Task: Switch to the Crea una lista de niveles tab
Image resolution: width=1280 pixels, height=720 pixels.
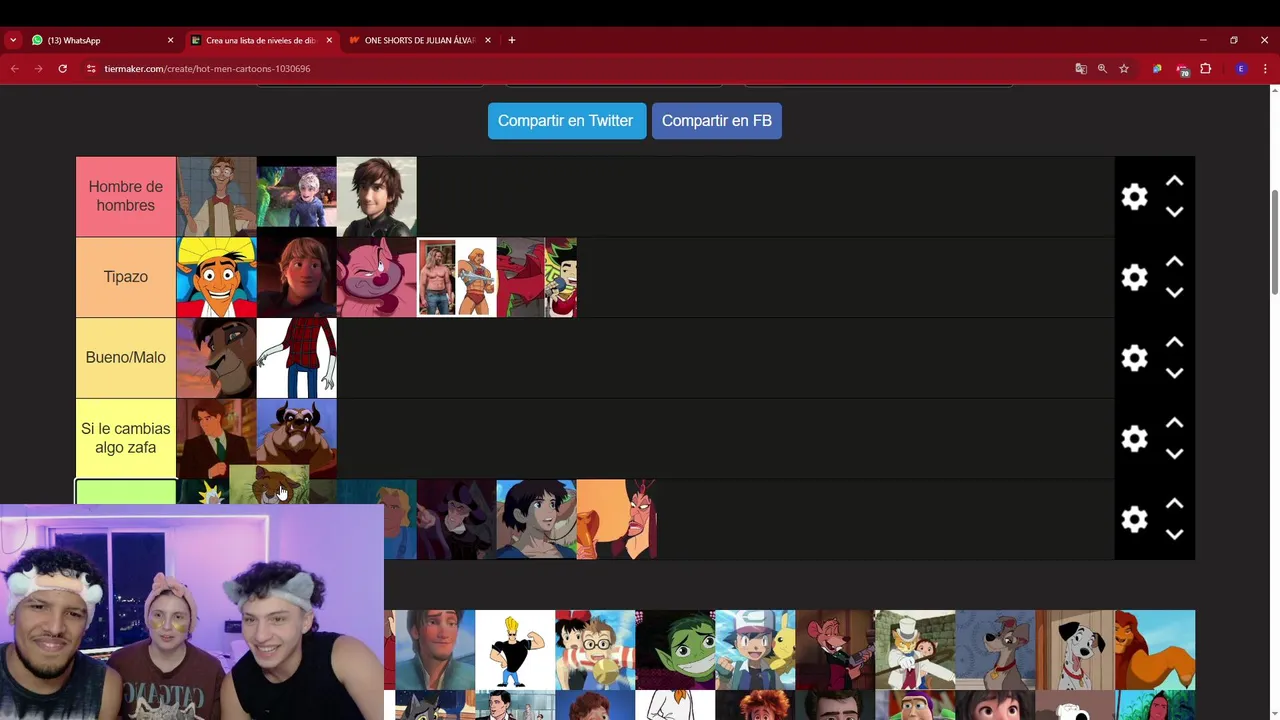Action: pos(260,40)
